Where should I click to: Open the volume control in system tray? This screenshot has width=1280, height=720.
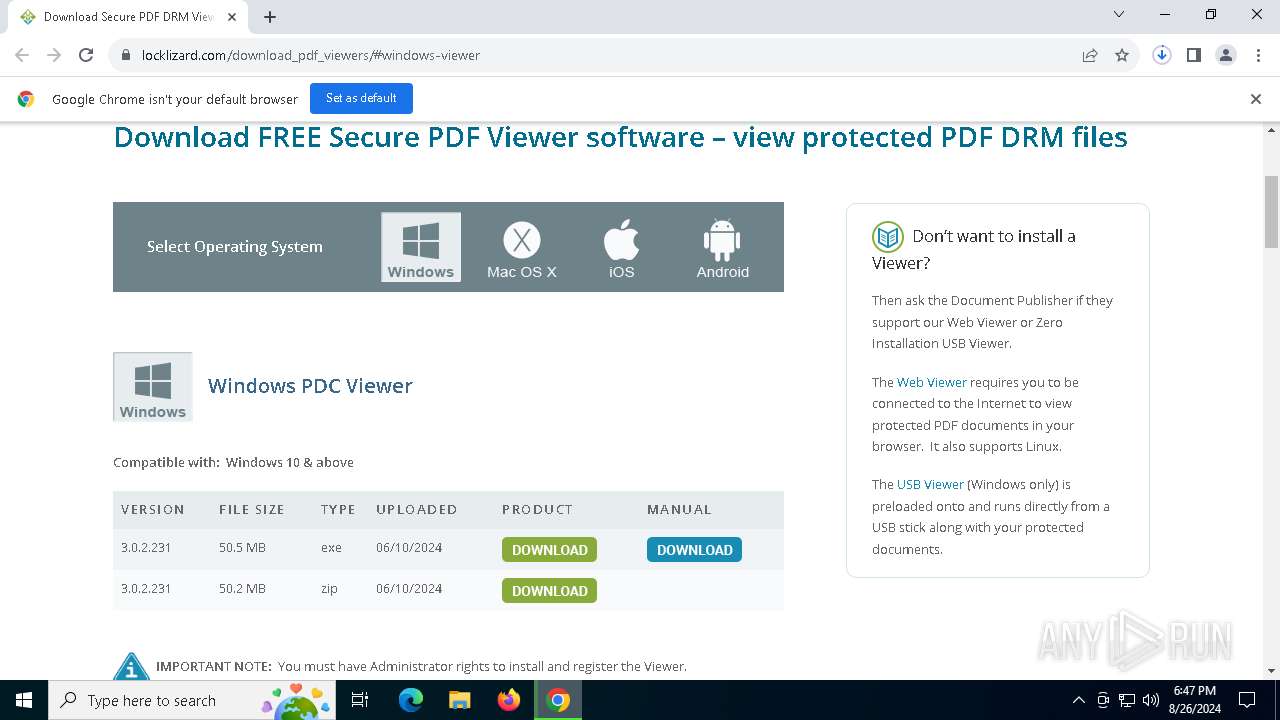pyautogui.click(x=1151, y=700)
